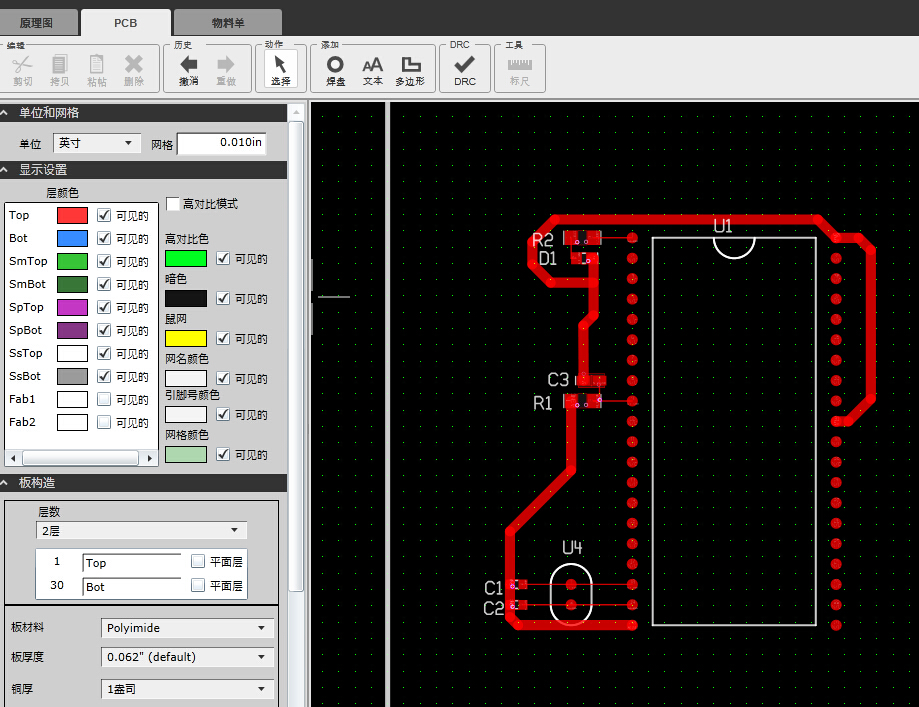Mark layer 1 Top as 平面层
This screenshot has height=707, width=919.
click(198, 561)
